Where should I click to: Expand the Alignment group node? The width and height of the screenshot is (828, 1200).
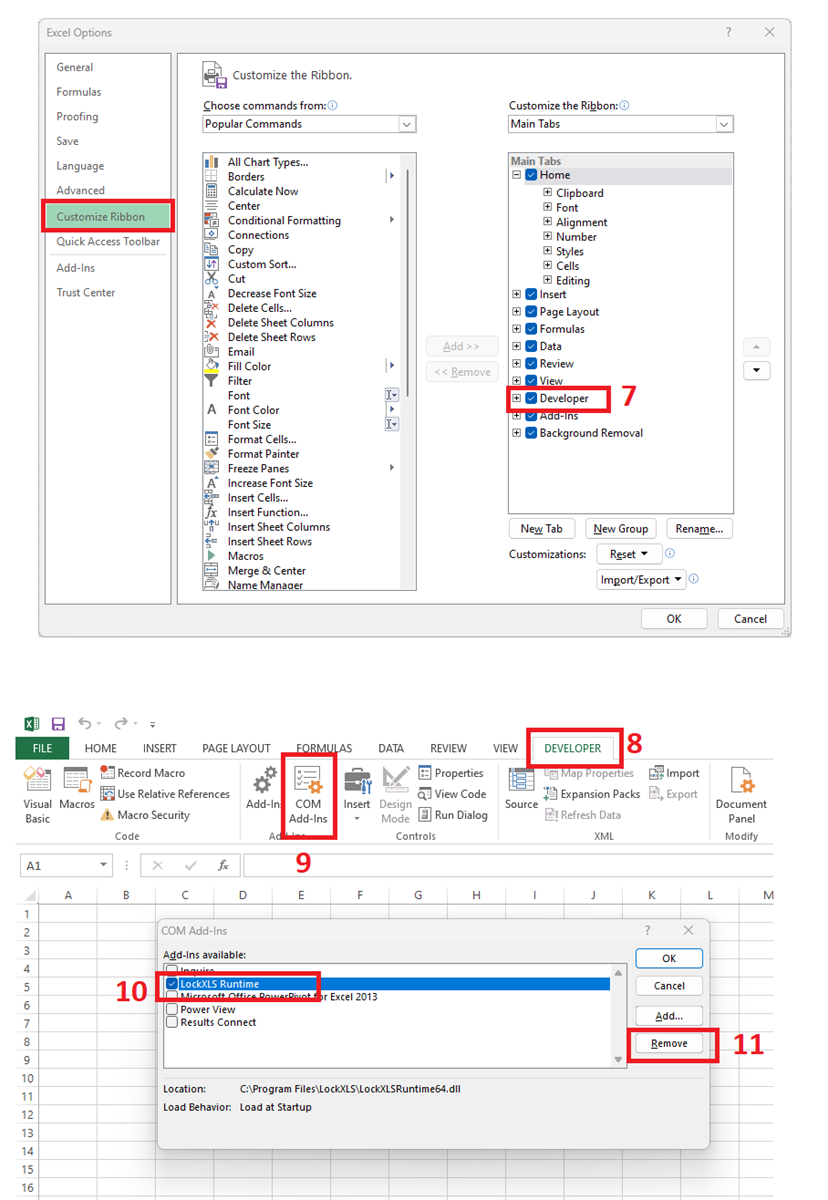point(548,222)
